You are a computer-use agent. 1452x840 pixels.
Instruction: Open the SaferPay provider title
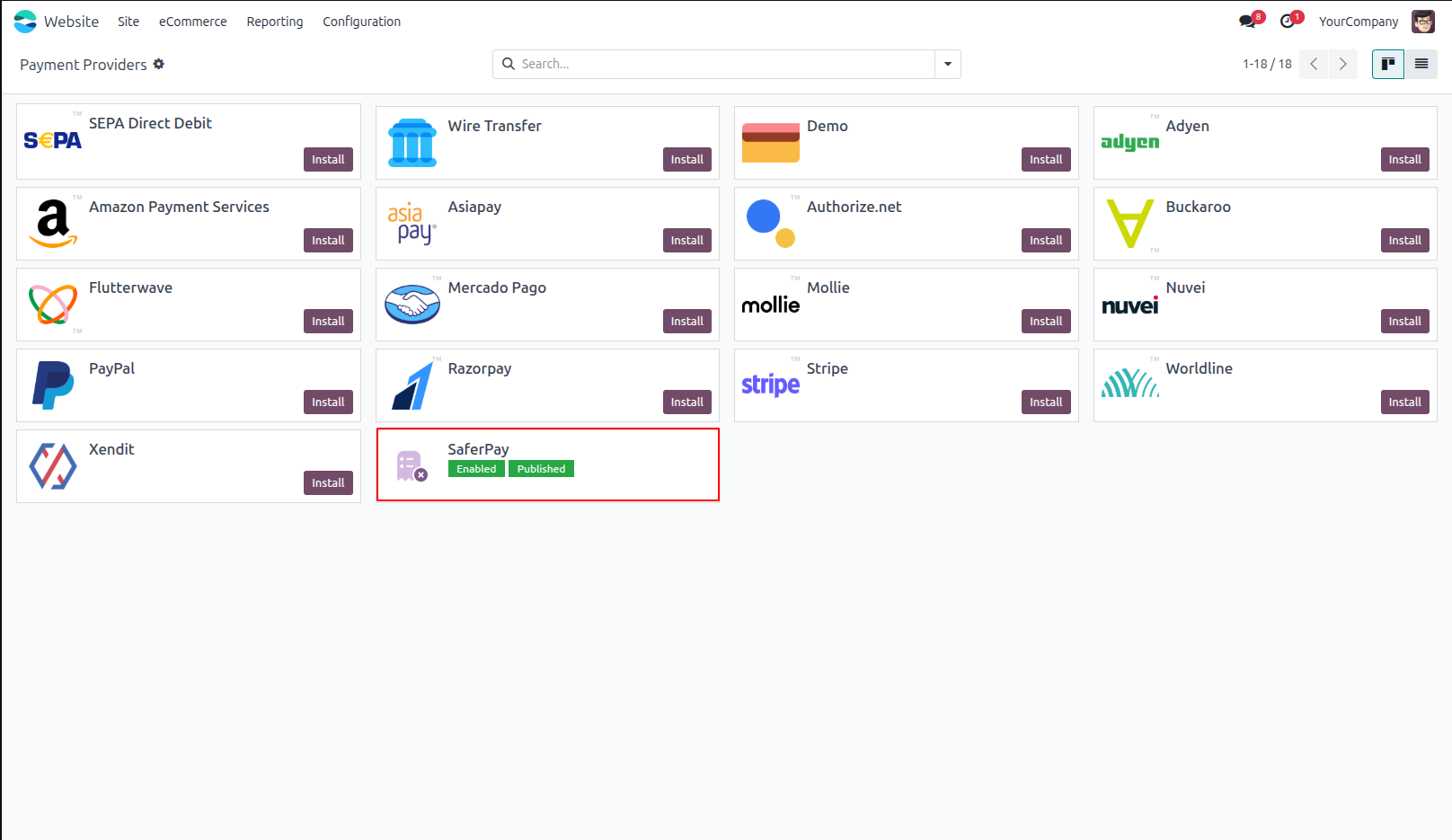click(x=479, y=449)
